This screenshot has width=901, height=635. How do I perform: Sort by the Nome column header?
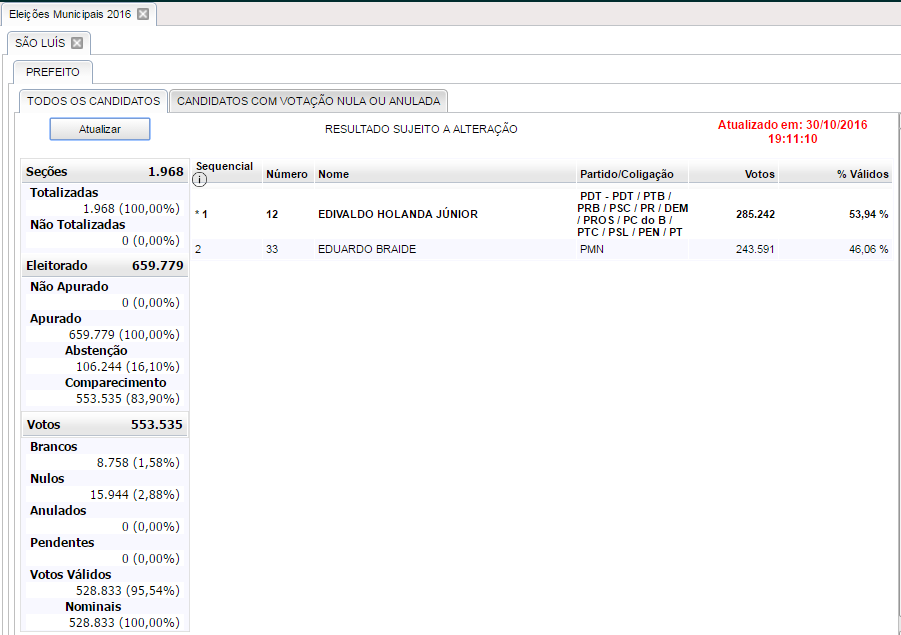pos(333,174)
